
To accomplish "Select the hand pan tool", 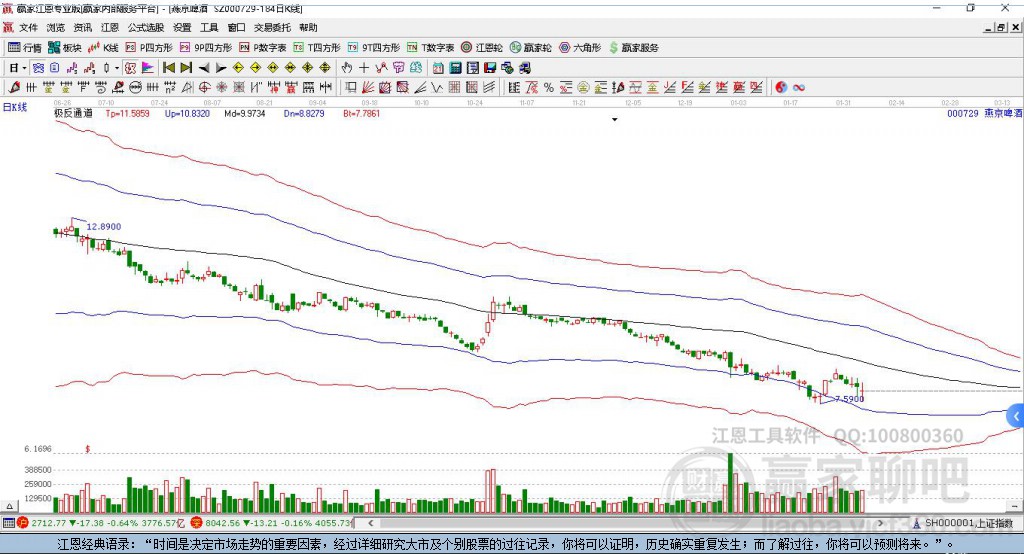I will [x=346, y=68].
